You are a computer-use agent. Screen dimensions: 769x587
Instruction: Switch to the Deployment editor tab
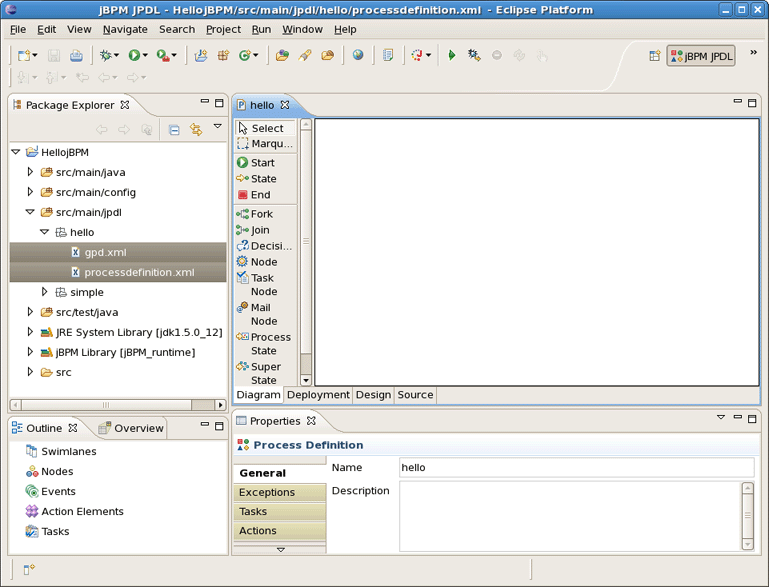318,395
